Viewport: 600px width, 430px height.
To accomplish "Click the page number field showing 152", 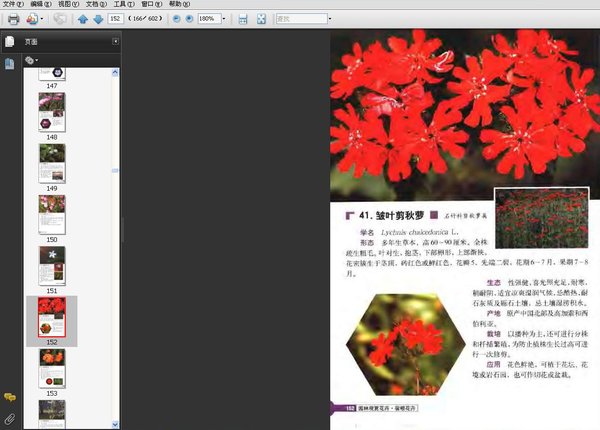I will 116,18.
